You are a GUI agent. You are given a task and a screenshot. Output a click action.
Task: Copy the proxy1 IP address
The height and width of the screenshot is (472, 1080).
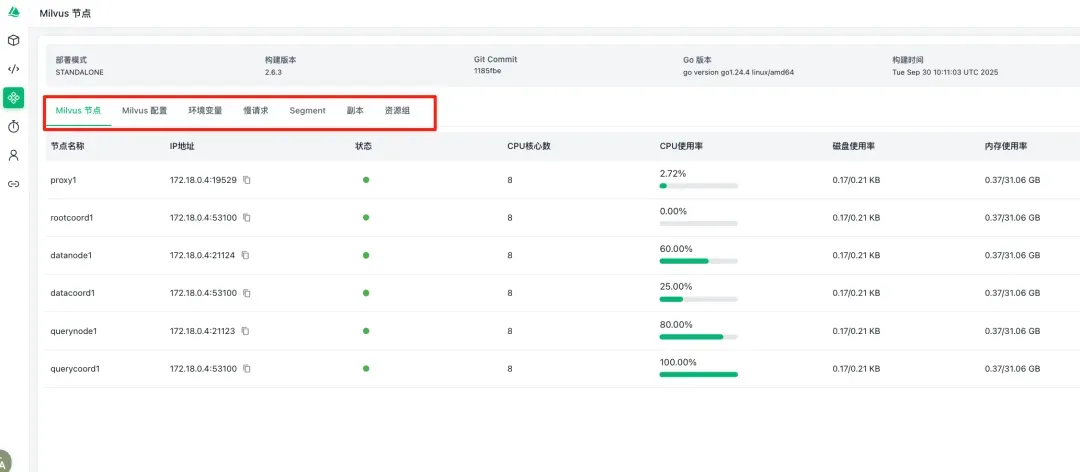click(247, 180)
